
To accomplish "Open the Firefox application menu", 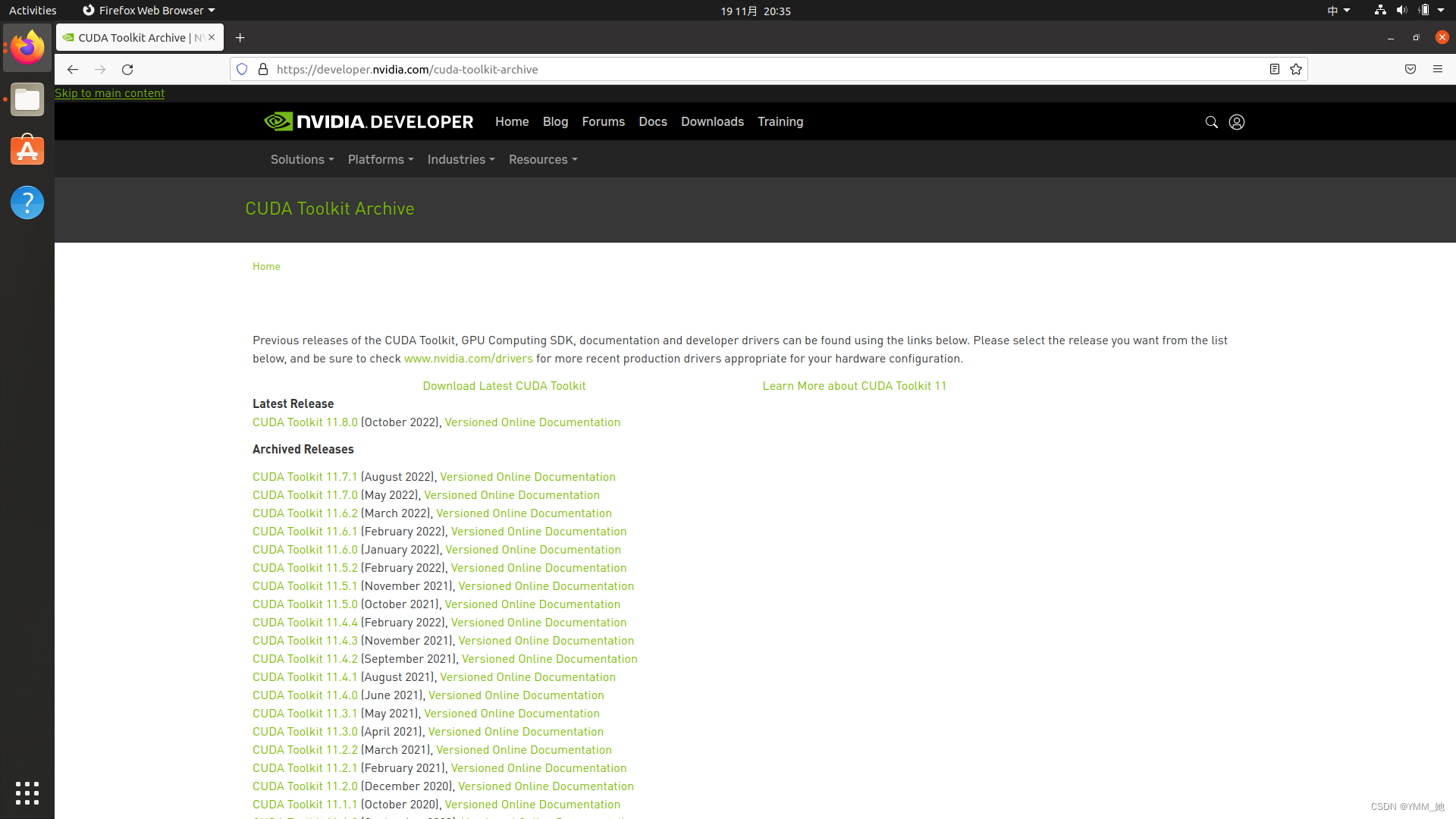I will click(1438, 69).
